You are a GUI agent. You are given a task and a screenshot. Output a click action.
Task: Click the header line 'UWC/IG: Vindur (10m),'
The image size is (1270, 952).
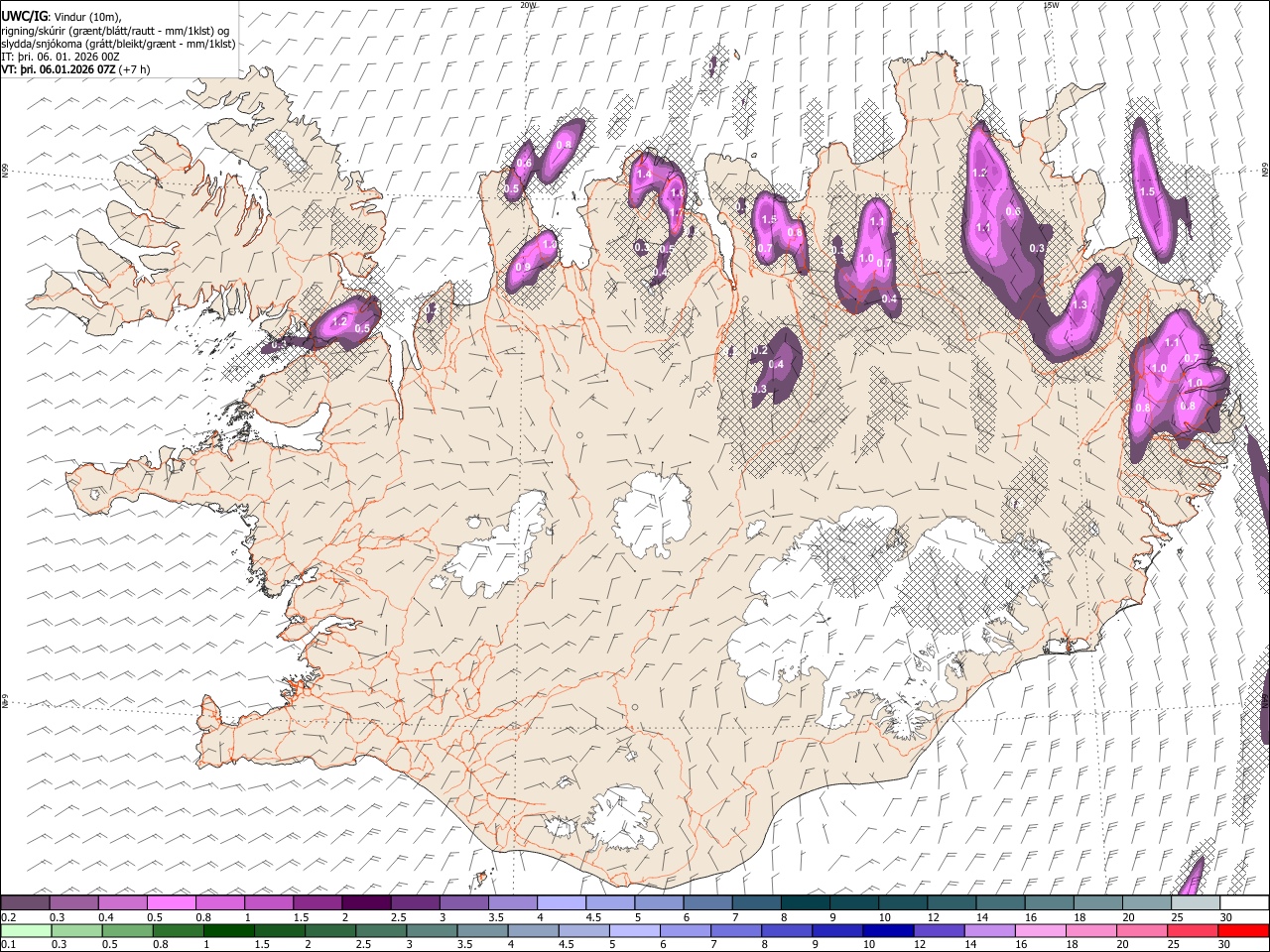pyautogui.click(x=61, y=17)
